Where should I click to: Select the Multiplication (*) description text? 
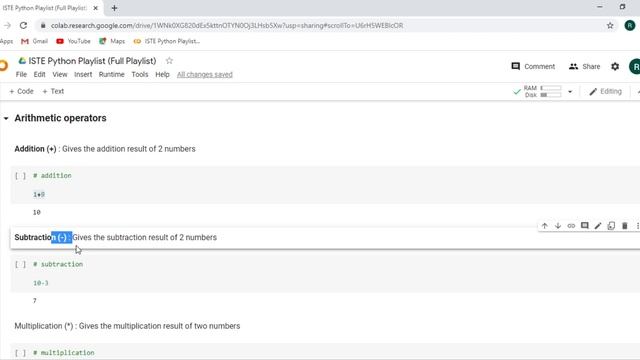point(127,326)
